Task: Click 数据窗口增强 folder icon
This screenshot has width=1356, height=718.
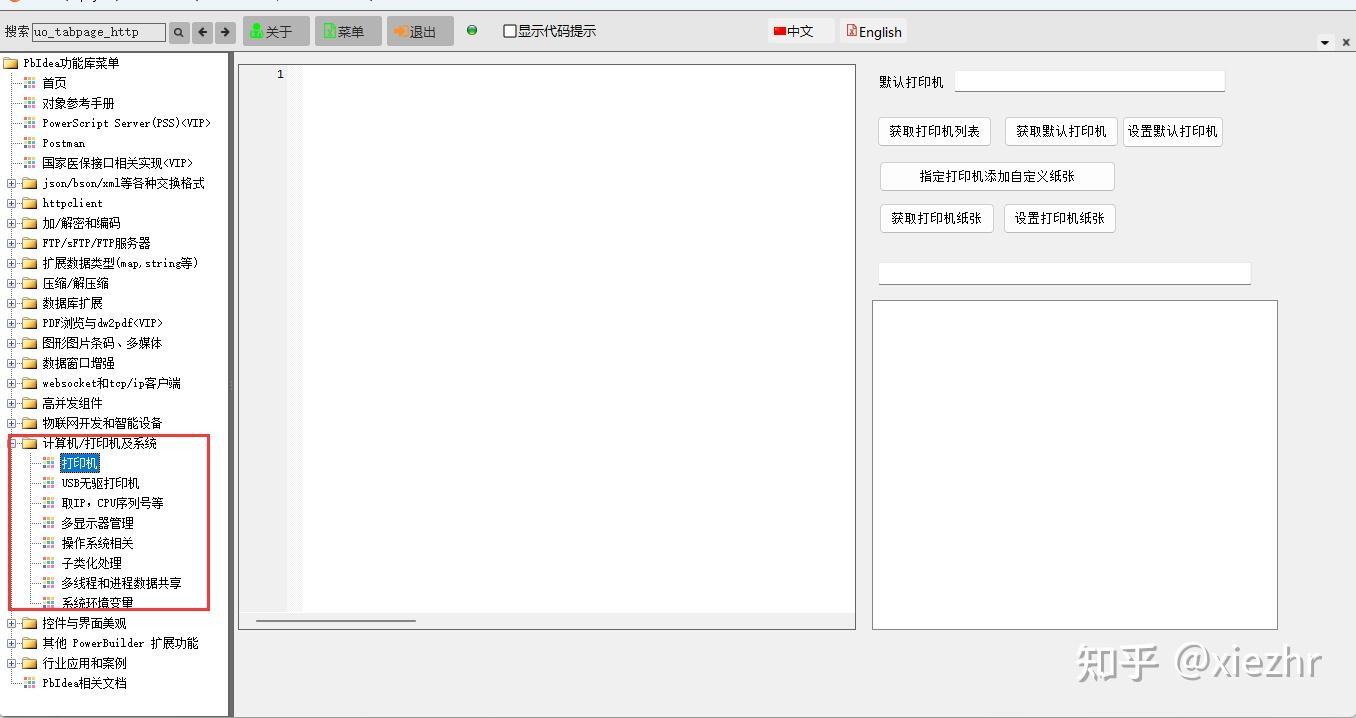Action: click(29, 363)
